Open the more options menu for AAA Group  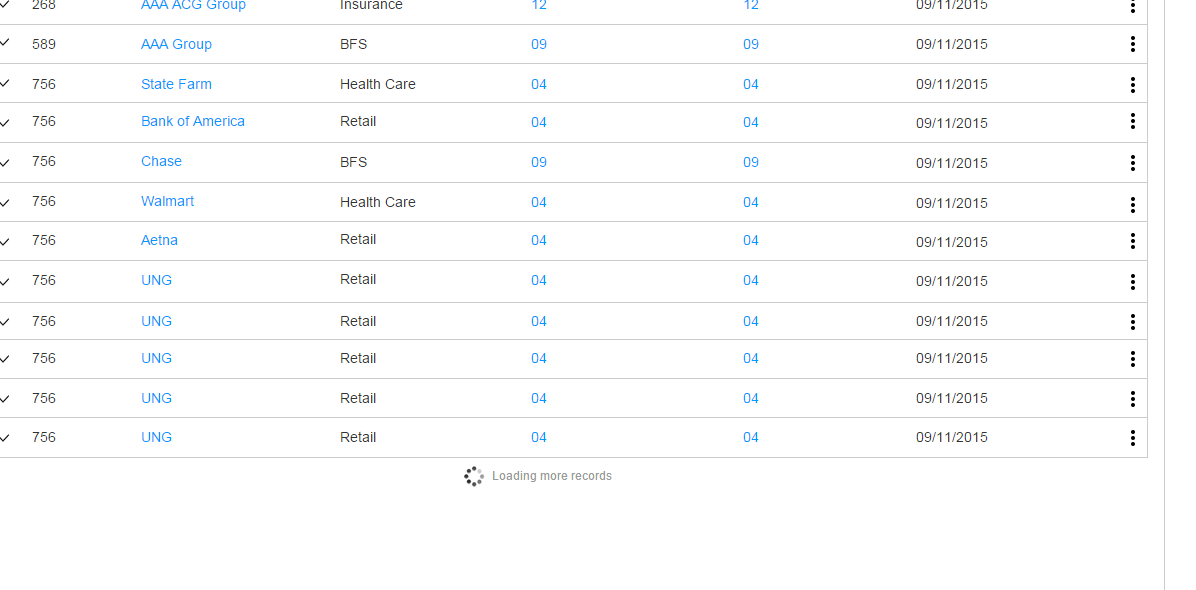1132,44
